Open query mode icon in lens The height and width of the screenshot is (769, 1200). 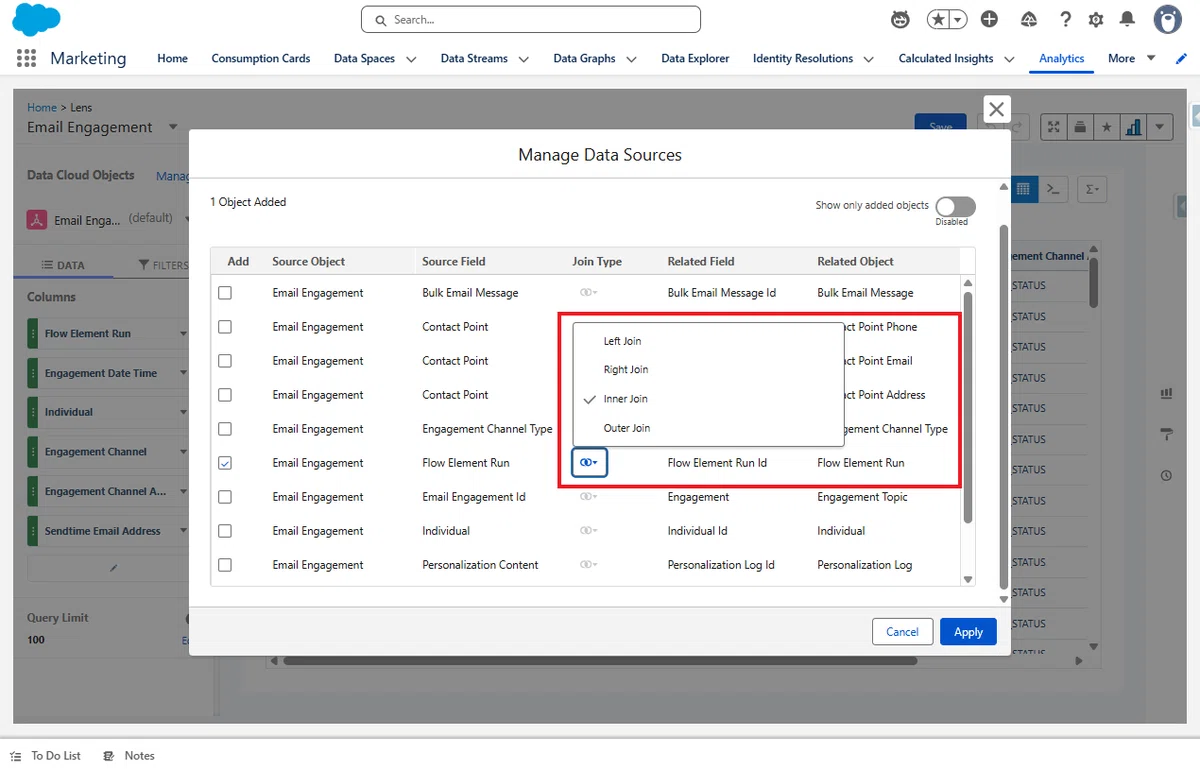(x=1052, y=188)
